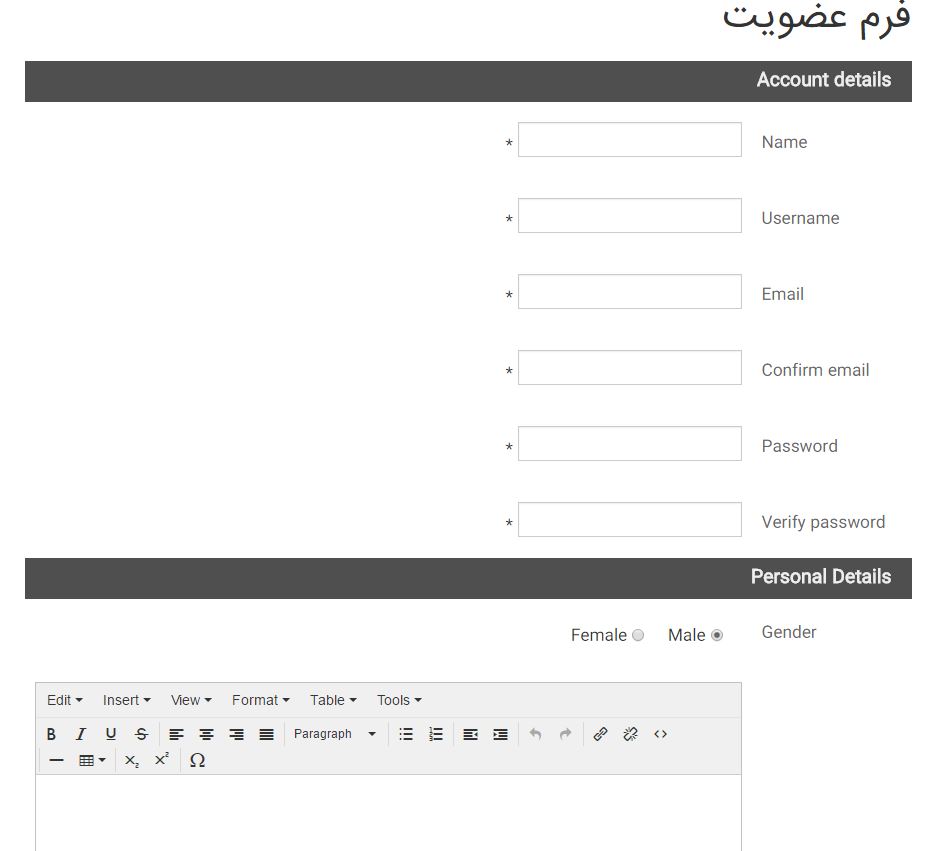
Task: Click the Name input field
Action: [x=629, y=140]
